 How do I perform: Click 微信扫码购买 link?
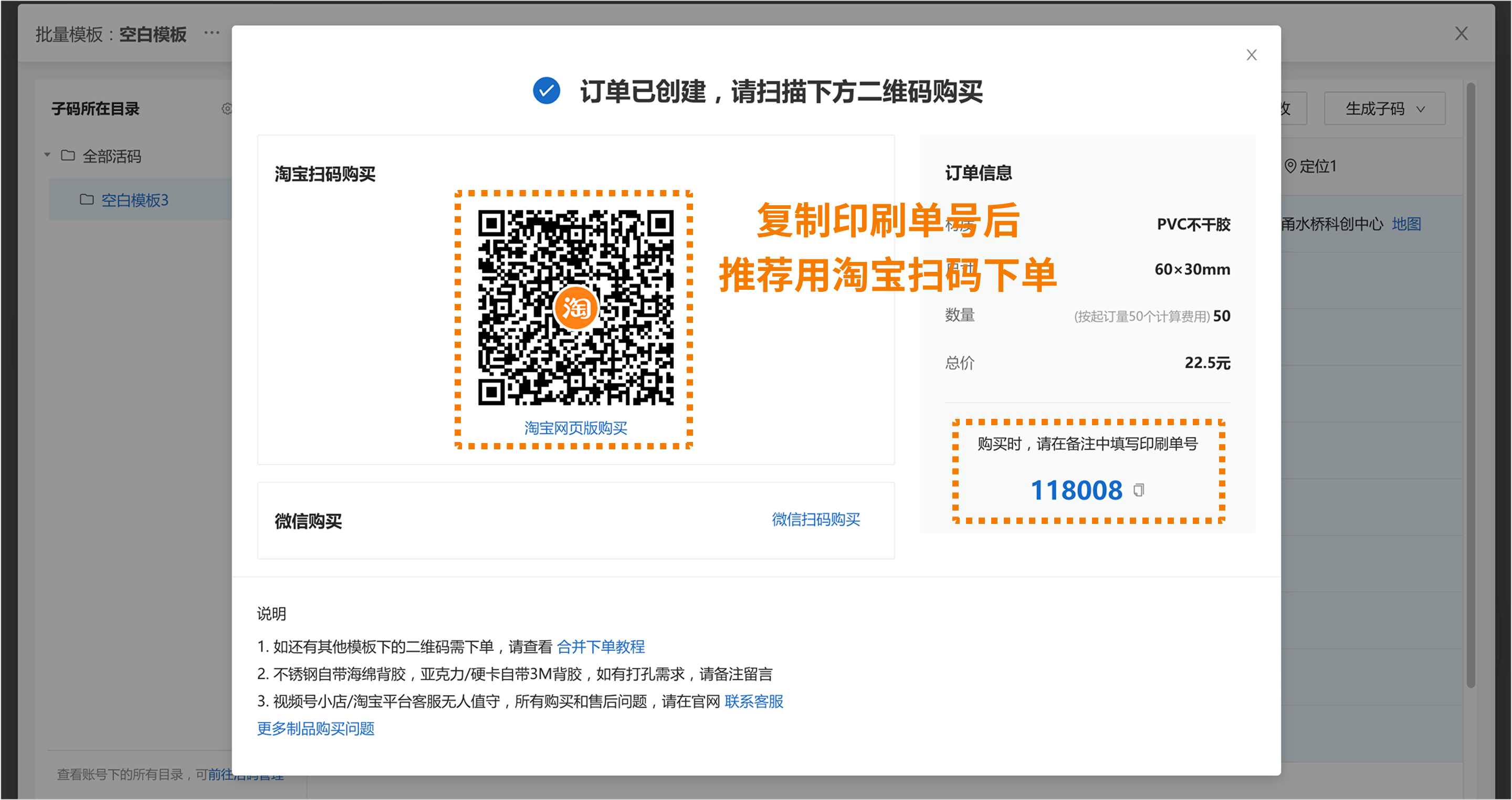[815, 520]
